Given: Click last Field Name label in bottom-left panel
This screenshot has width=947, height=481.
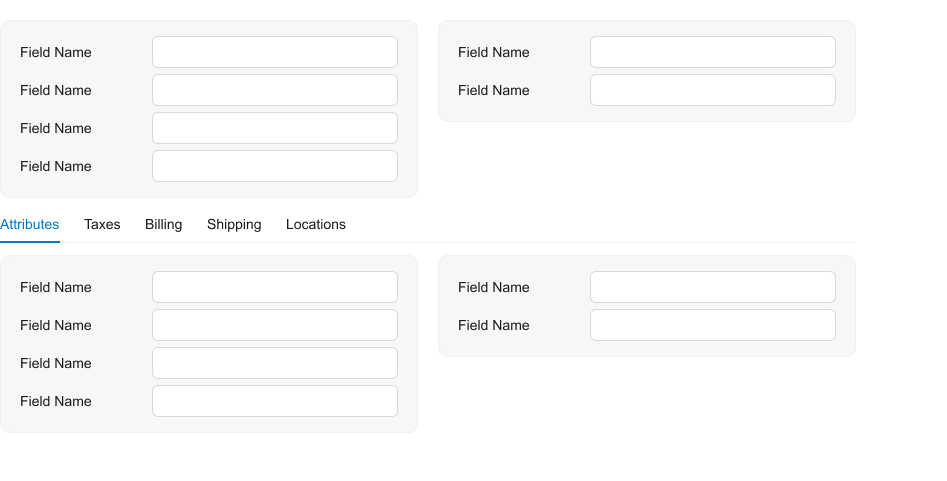Looking at the screenshot, I should pyautogui.click(x=56, y=401).
